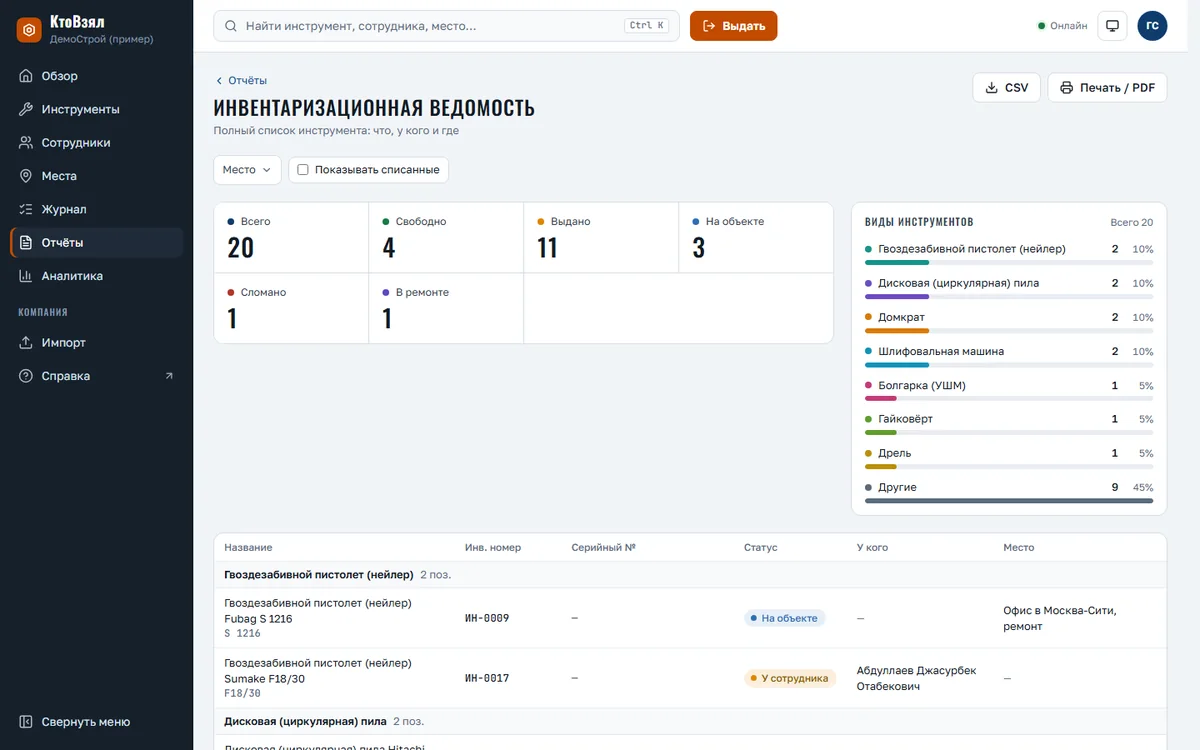The width and height of the screenshot is (1200, 750).
Task: Click the monitor display icon button
Action: pyautogui.click(x=1112, y=26)
